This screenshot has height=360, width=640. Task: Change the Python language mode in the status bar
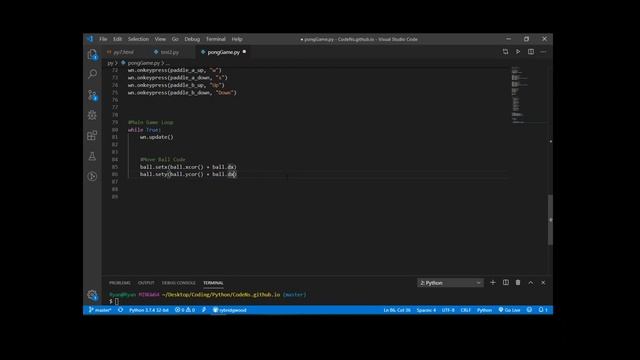click(x=484, y=310)
